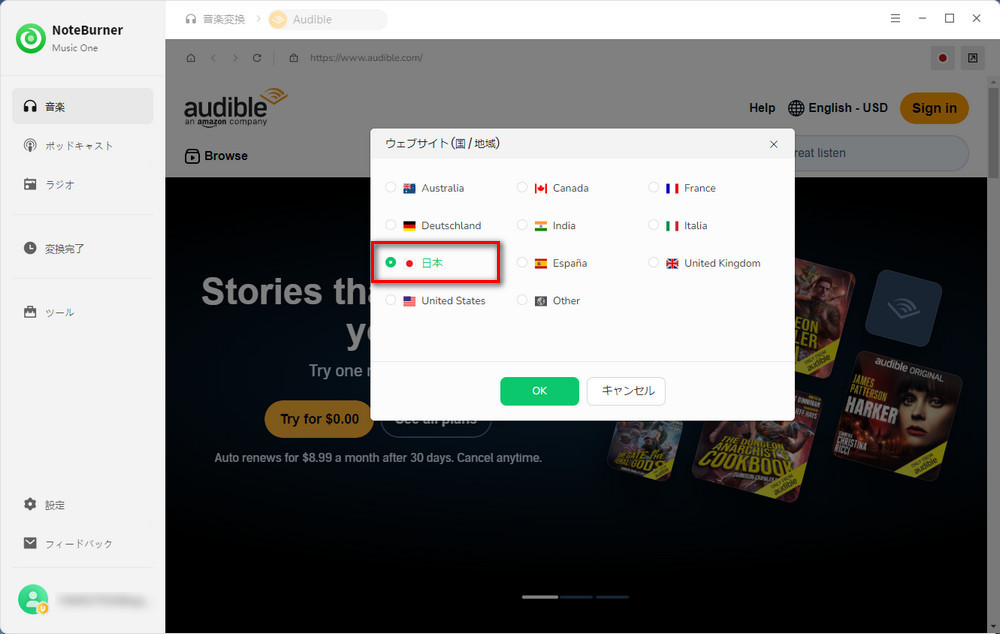The width and height of the screenshot is (1000, 634).
Task: Click the United Kingdom flag icon
Action: 672,263
